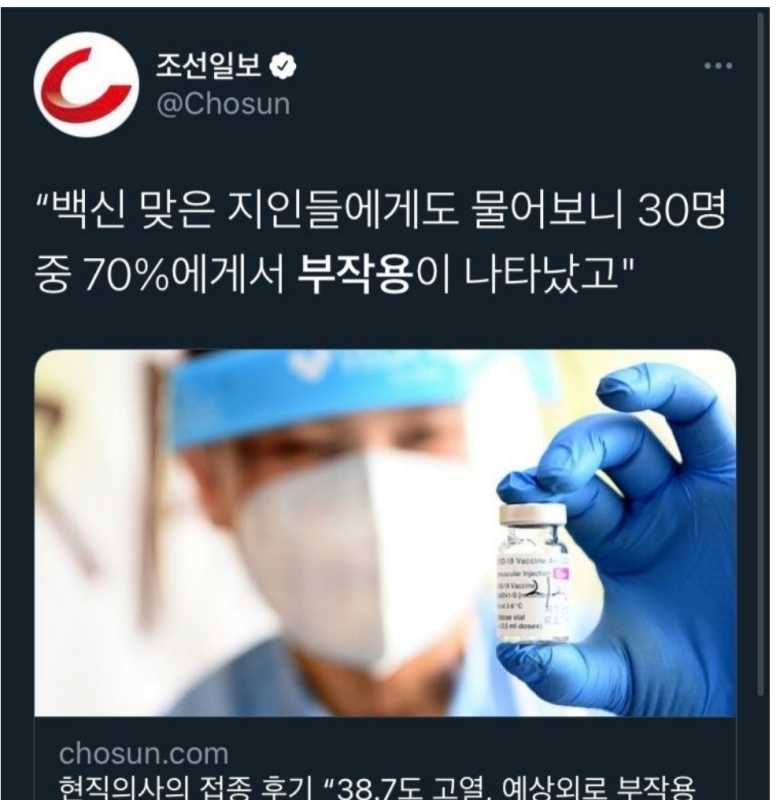The image size is (780, 800).
Task: Click the 30명 text in the tweet
Action: pyautogui.click(x=682, y=209)
